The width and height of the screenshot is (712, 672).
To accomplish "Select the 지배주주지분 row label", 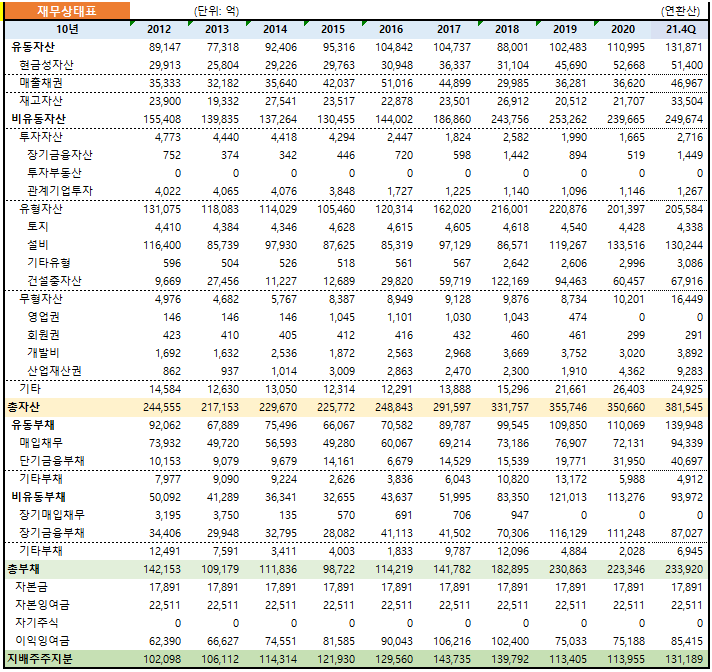I will [40, 659].
